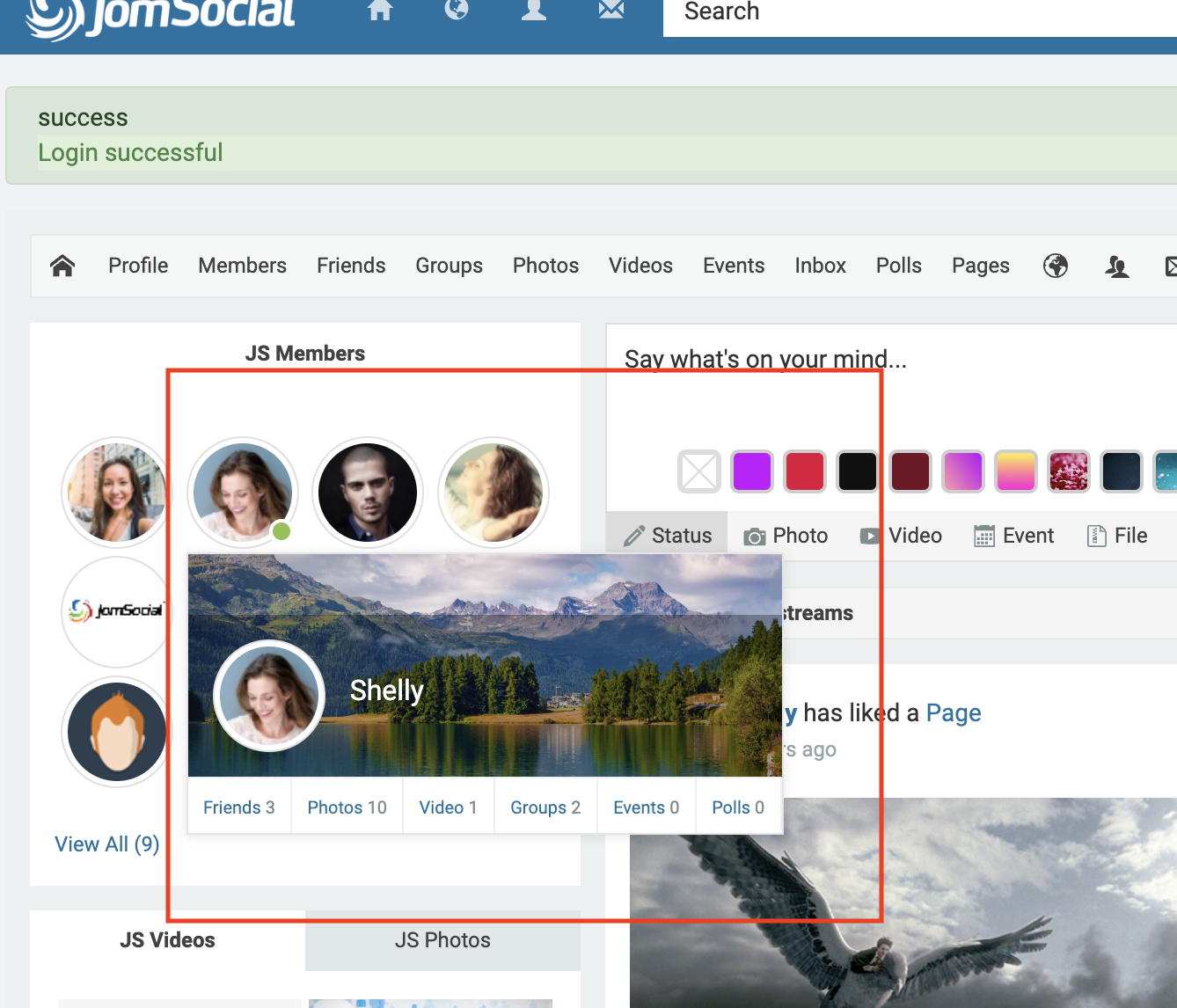Click the View All (9) members link
The image size is (1177, 1008).
coord(107,844)
